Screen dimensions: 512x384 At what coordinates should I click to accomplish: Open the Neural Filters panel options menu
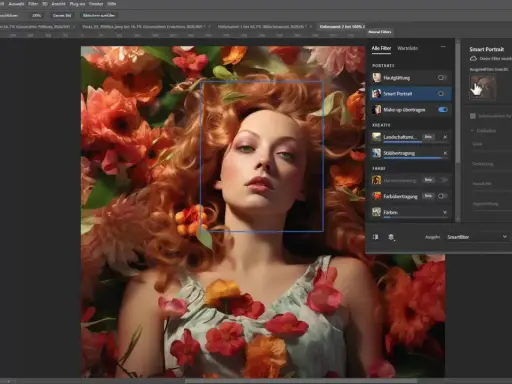click(x=443, y=47)
